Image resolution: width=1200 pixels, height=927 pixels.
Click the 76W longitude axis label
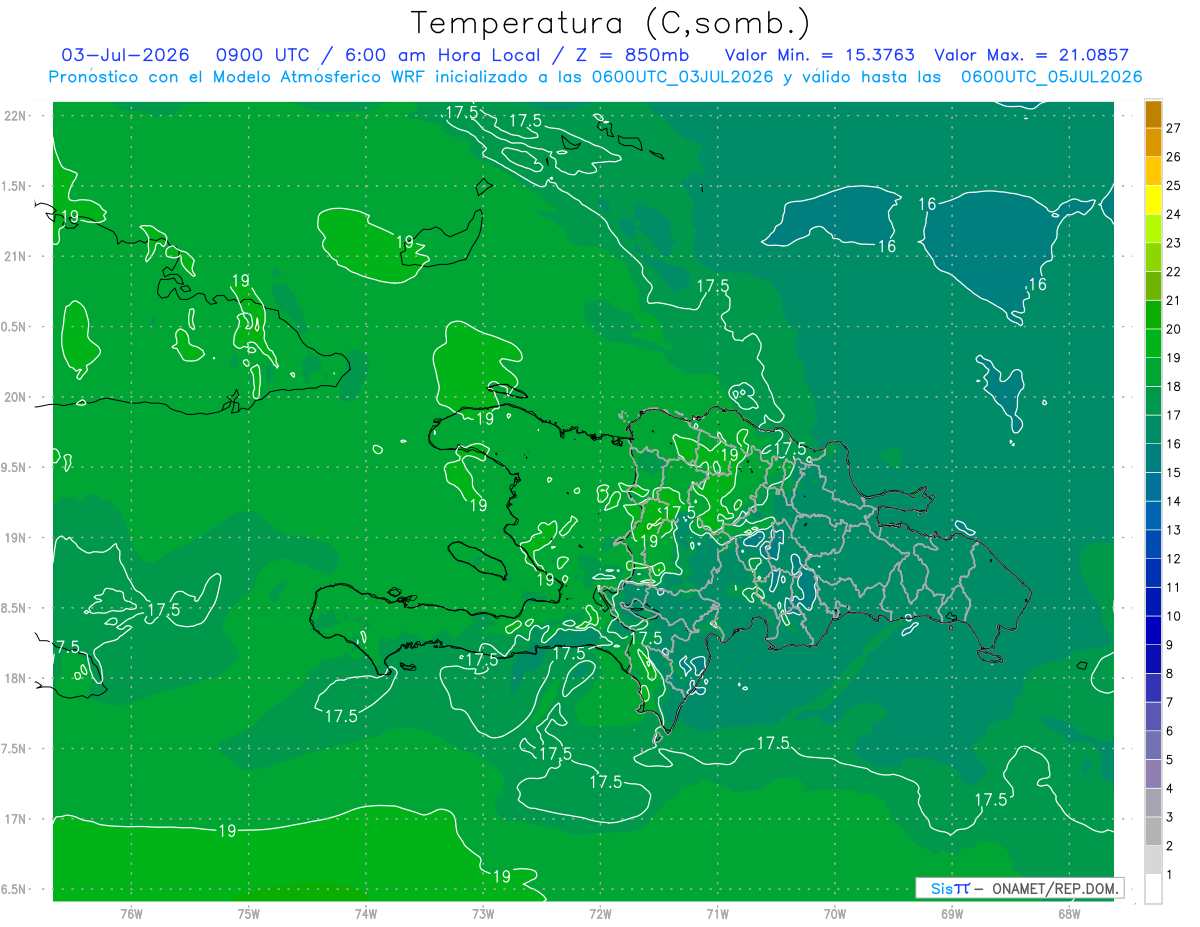pyautogui.click(x=131, y=913)
